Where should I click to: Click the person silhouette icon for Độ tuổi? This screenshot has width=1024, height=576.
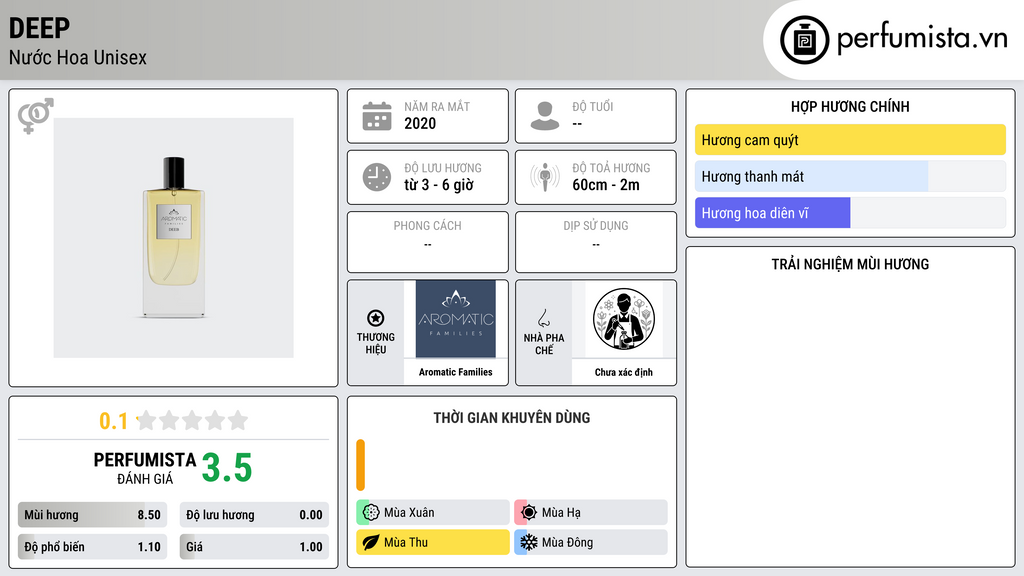pos(545,116)
